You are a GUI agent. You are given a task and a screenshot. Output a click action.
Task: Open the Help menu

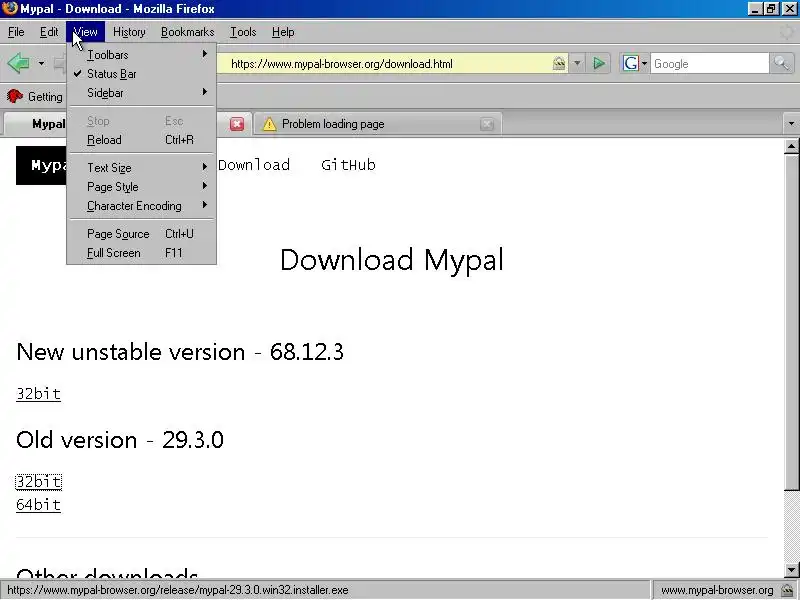pyautogui.click(x=283, y=32)
